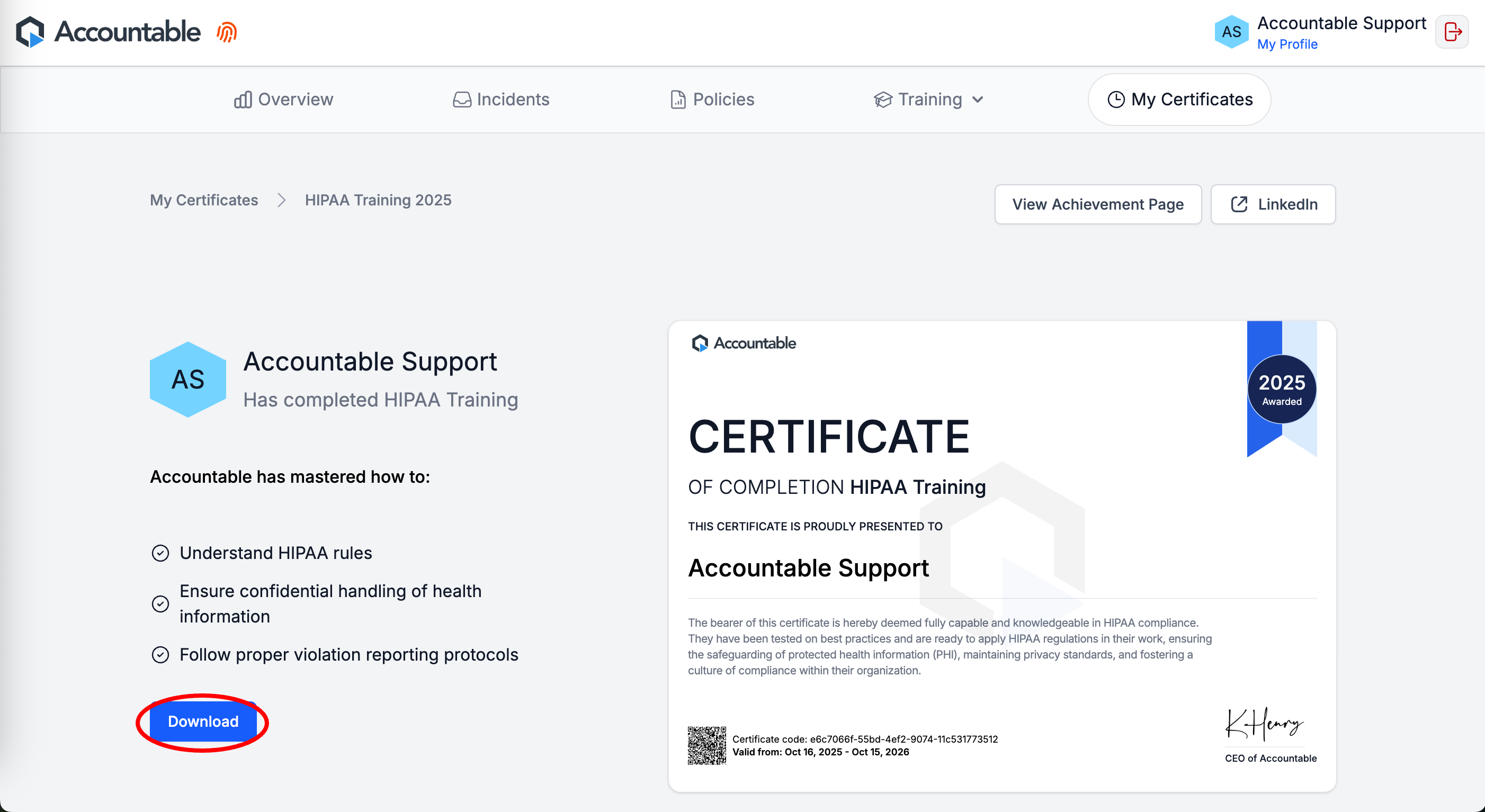The height and width of the screenshot is (812, 1485).
Task: Click the AS avatar in header
Action: 1231,32
